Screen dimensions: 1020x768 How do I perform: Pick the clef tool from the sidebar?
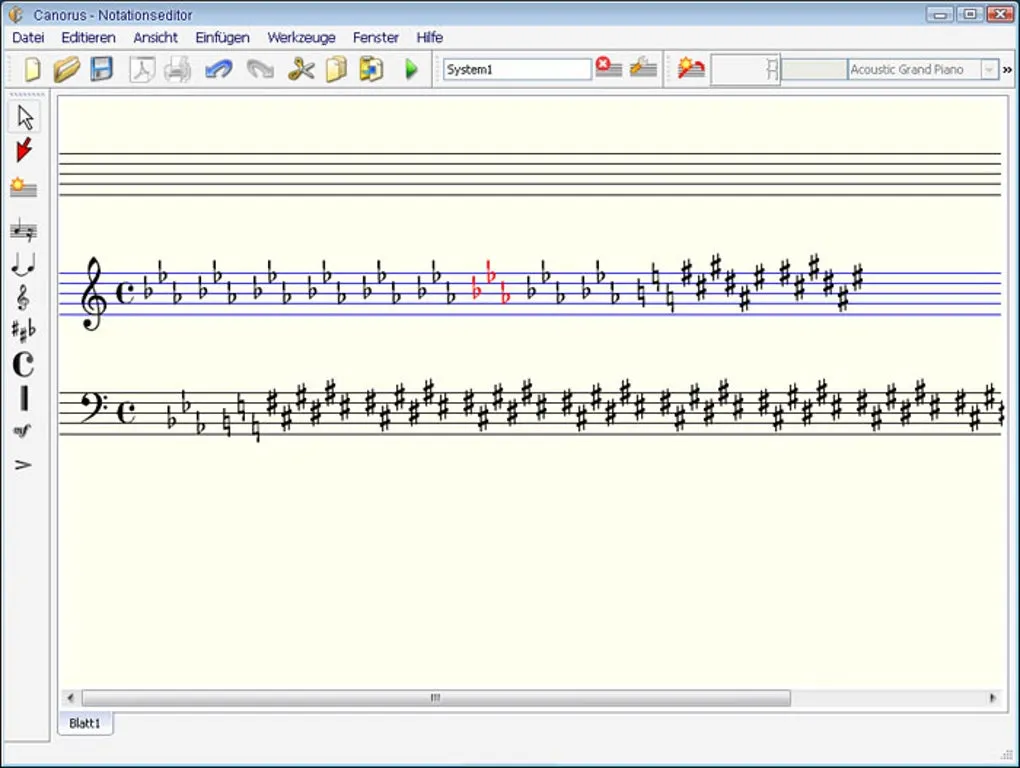(24, 296)
